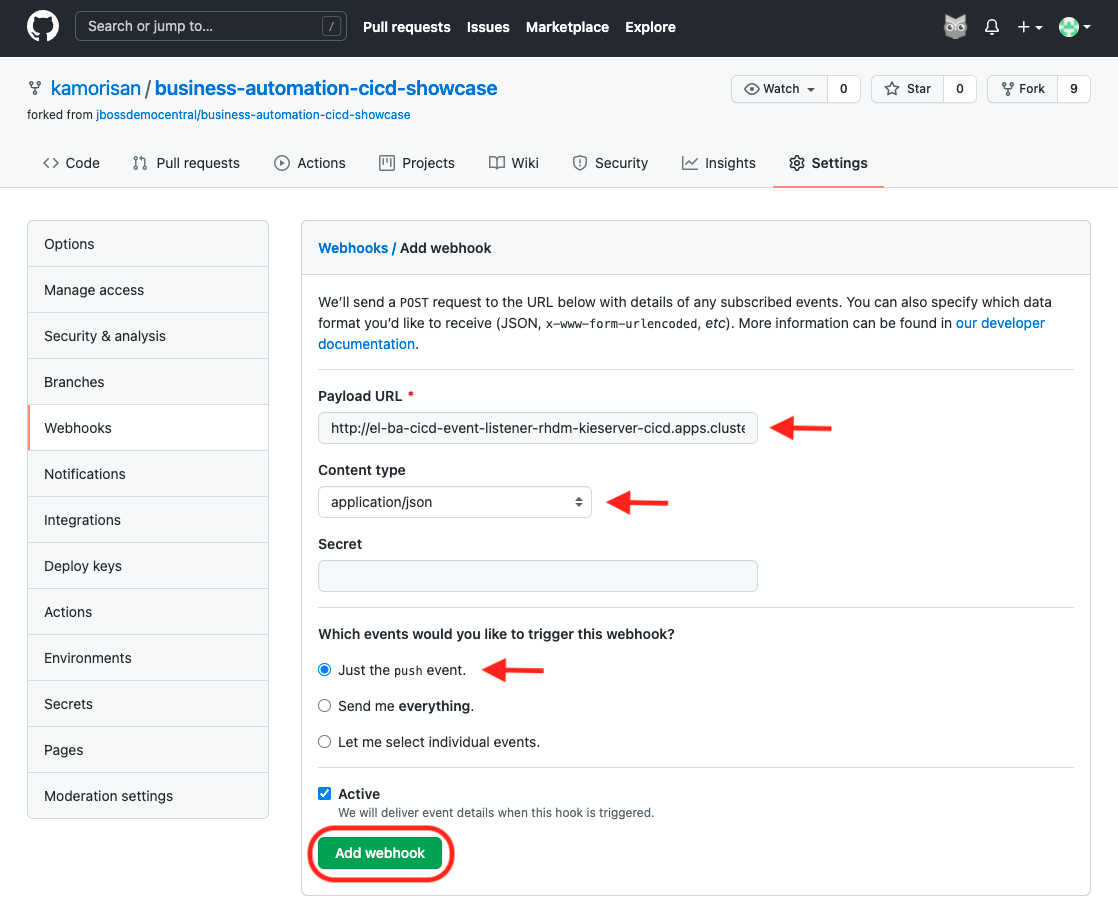
Task: Open business-automation-cicd-showcase repo link
Action: click(x=326, y=88)
